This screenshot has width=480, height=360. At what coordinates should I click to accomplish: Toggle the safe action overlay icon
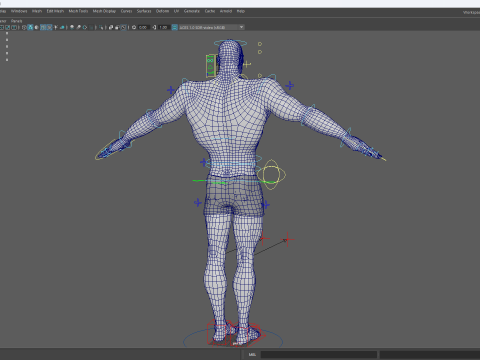click(x=8, y=27)
